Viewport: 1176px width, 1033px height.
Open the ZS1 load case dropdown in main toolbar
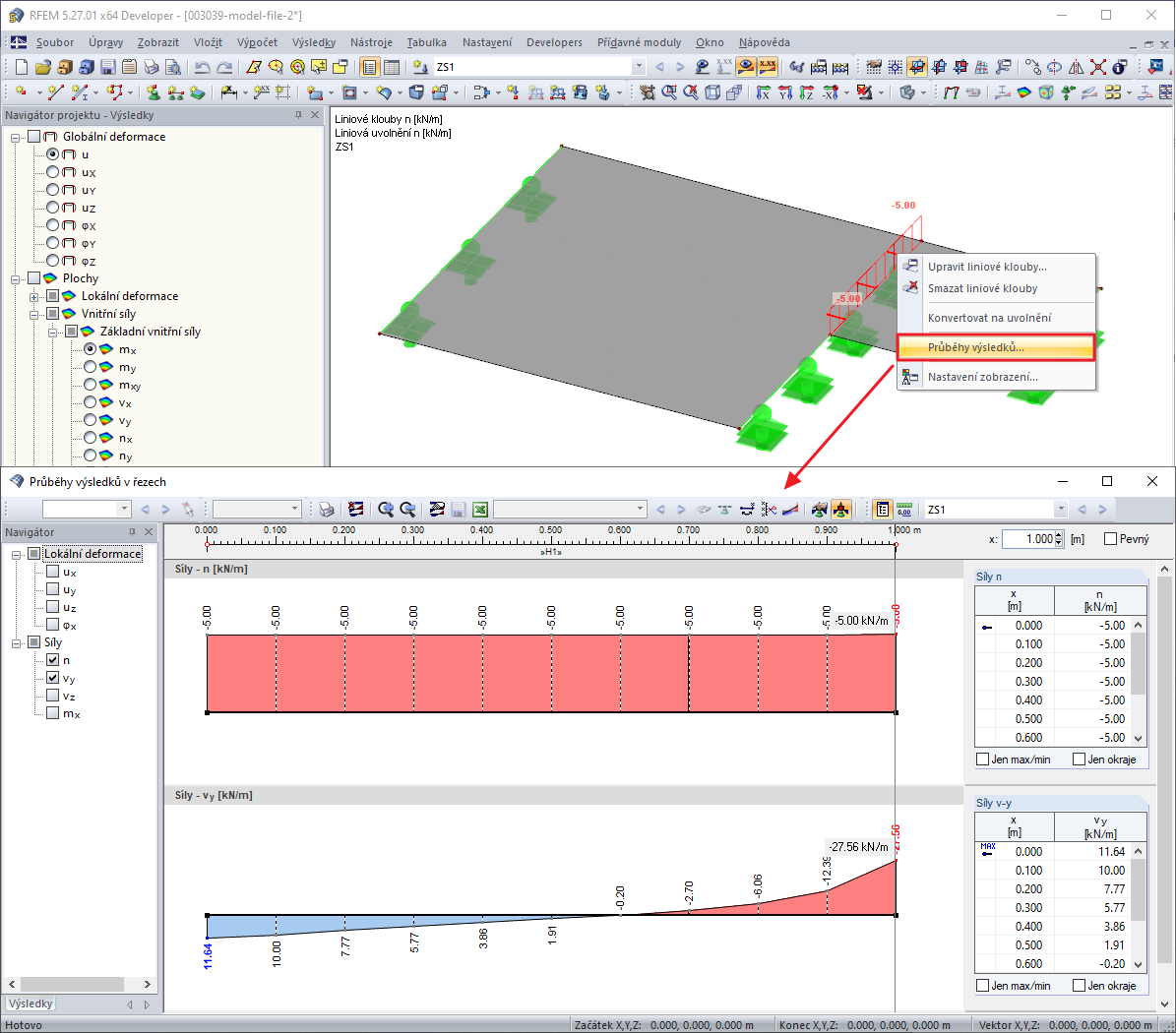click(x=639, y=67)
